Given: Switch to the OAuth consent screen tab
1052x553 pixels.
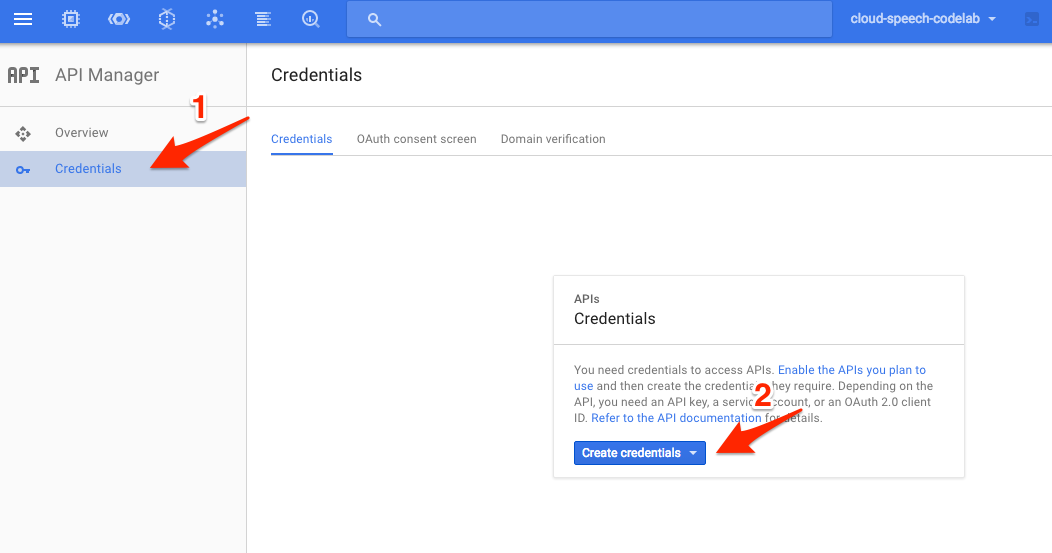Looking at the screenshot, I should pyautogui.click(x=416, y=139).
